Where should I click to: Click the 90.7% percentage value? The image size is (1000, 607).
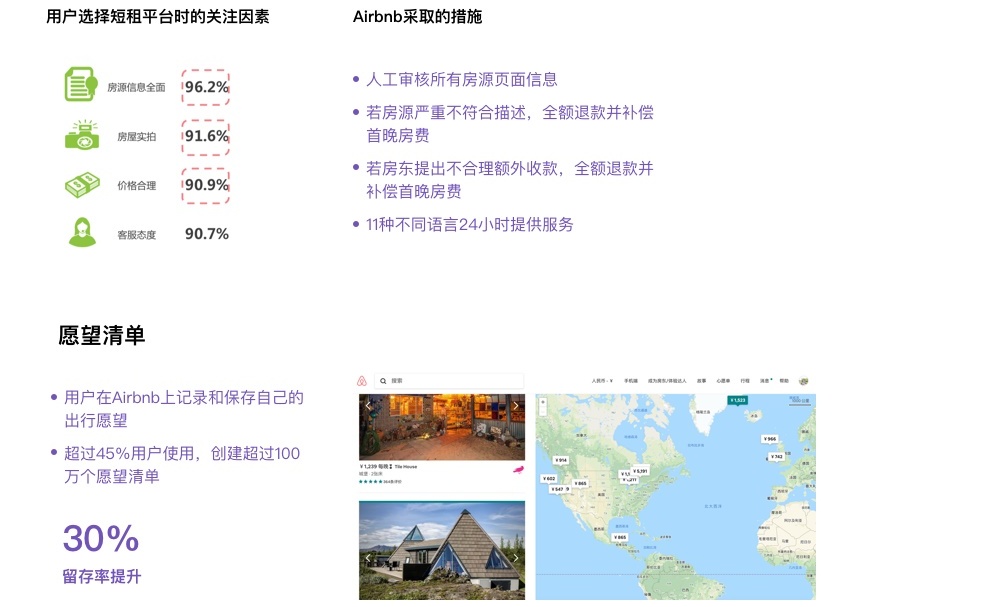[x=207, y=234]
